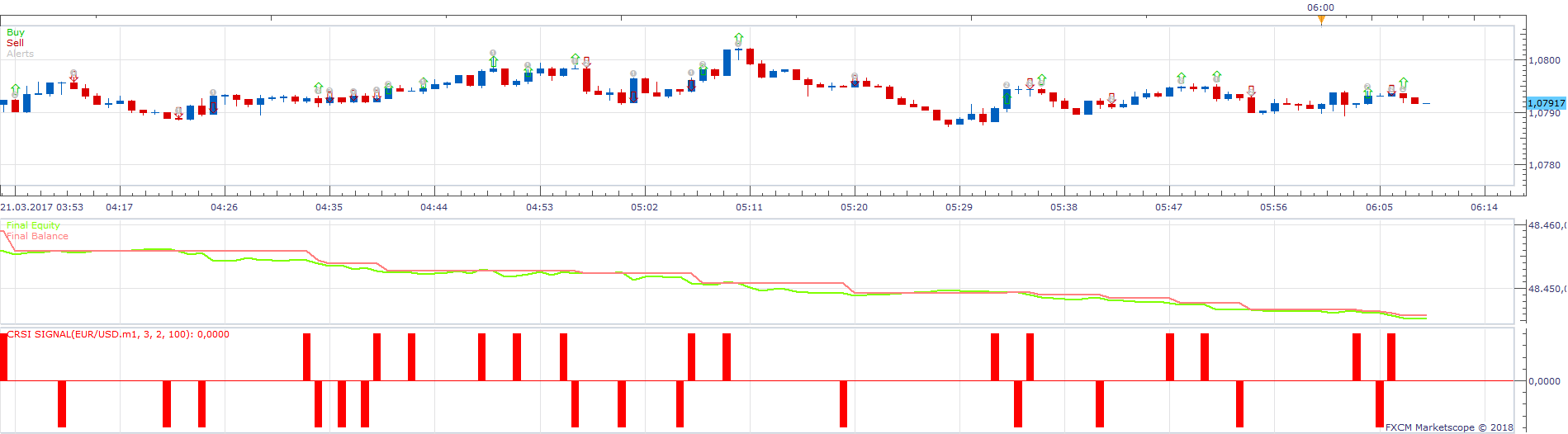Click the tall buy arrow between 04:44 and 04:53

tap(493, 61)
